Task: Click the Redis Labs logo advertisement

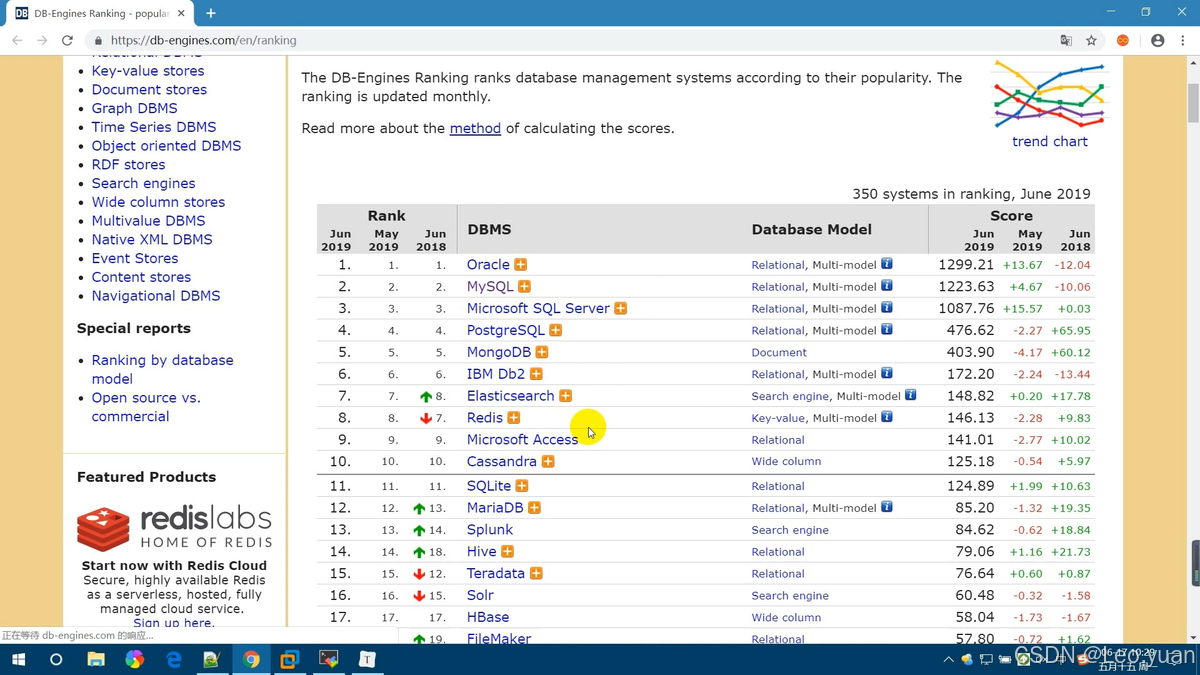Action: pyautogui.click(x=174, y=529)
